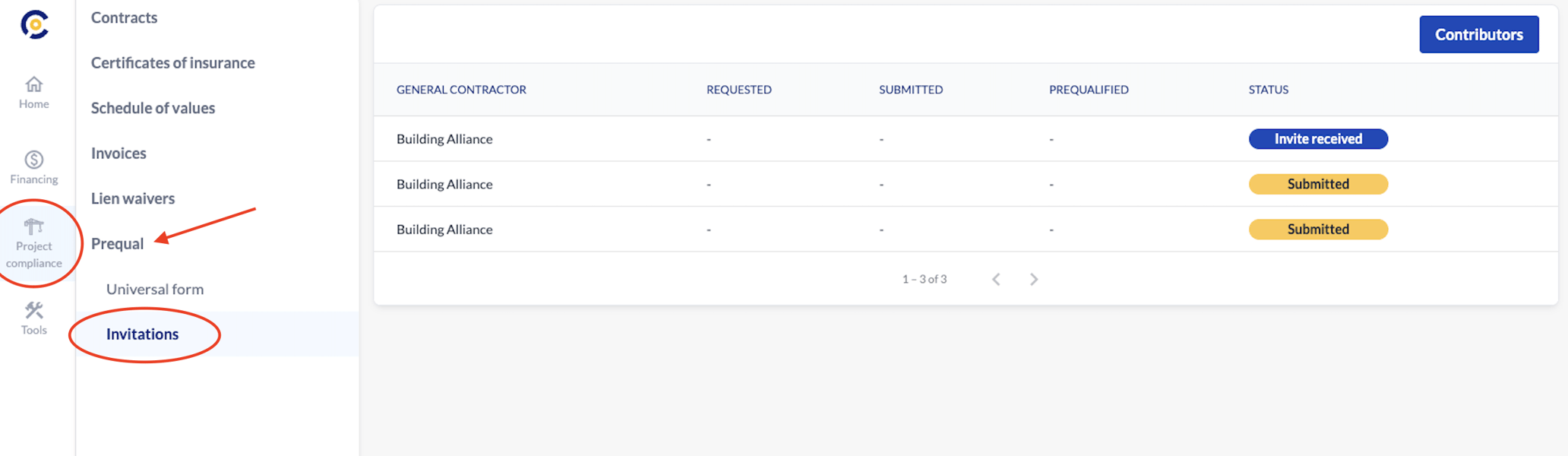This screenshot has height=456, width=1568.
Task: Open the Contracts menu item
Action: click(x=124, y=17)
